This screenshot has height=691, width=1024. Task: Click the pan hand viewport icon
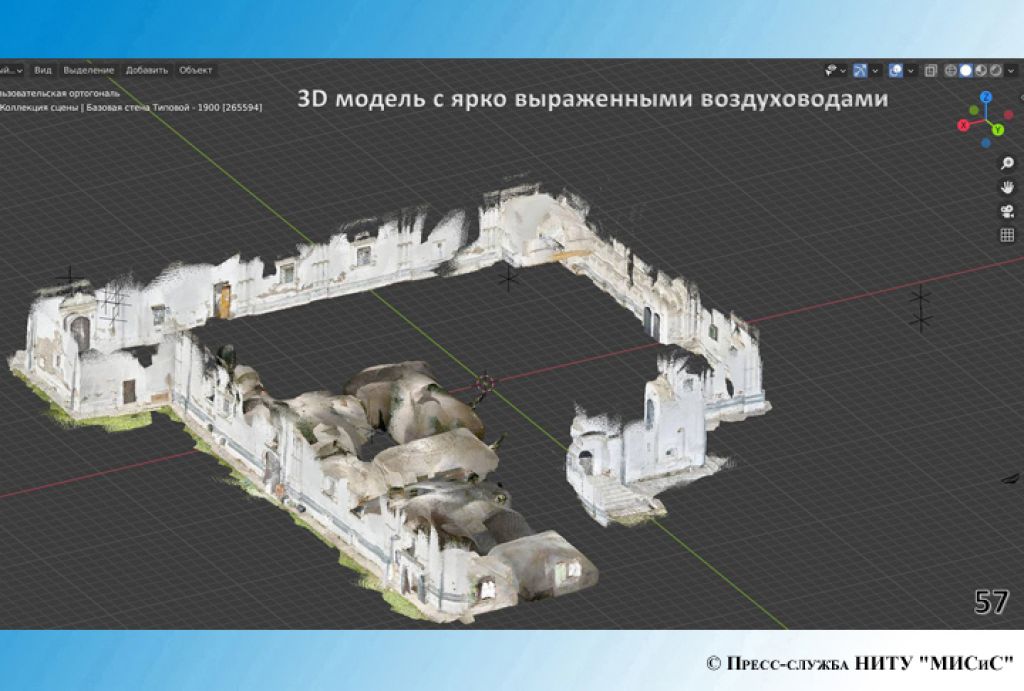[1007, 187]
